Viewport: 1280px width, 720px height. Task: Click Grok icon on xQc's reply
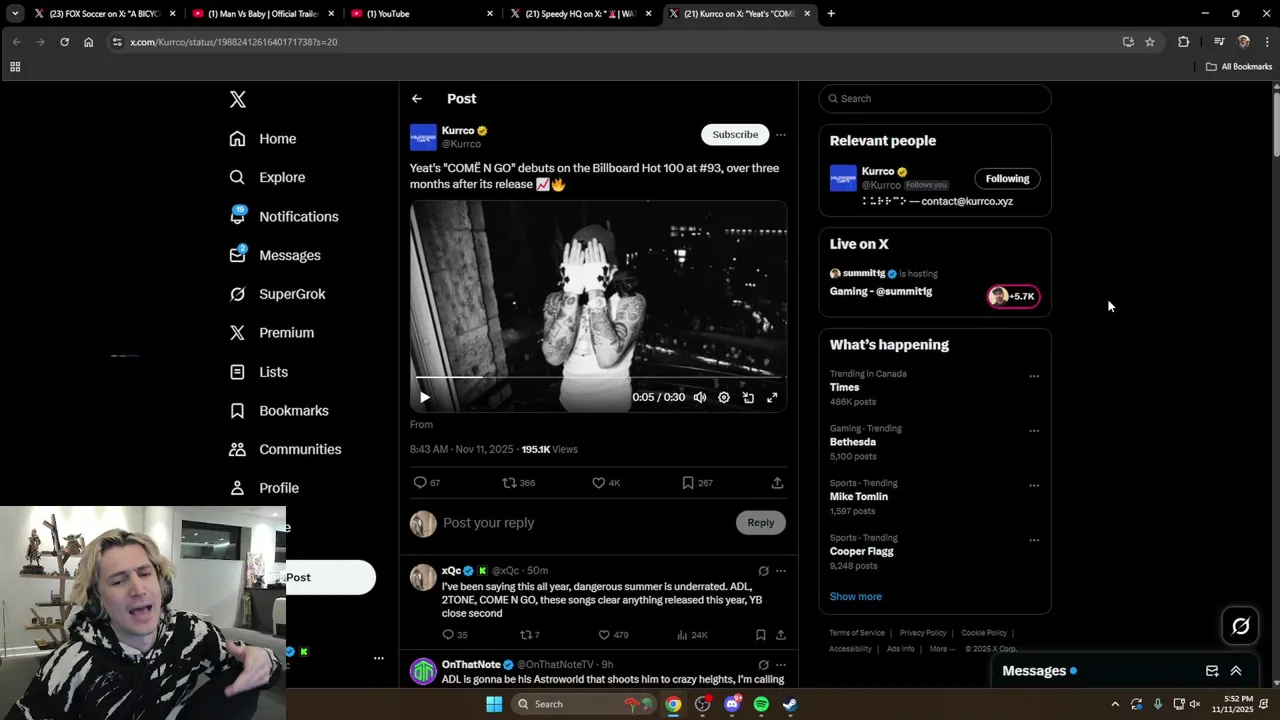[763, 571]
